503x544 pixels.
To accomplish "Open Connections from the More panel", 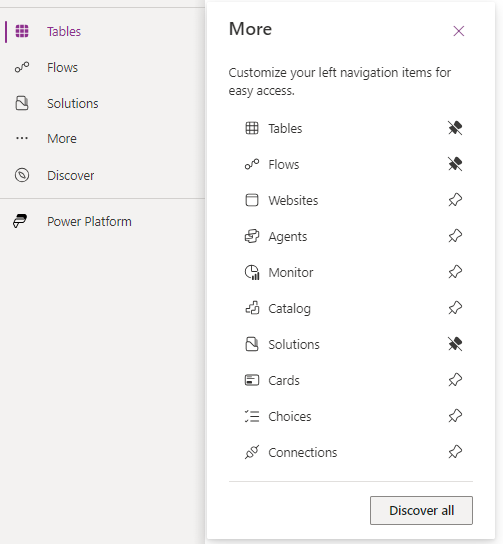I will click(302, 453).
